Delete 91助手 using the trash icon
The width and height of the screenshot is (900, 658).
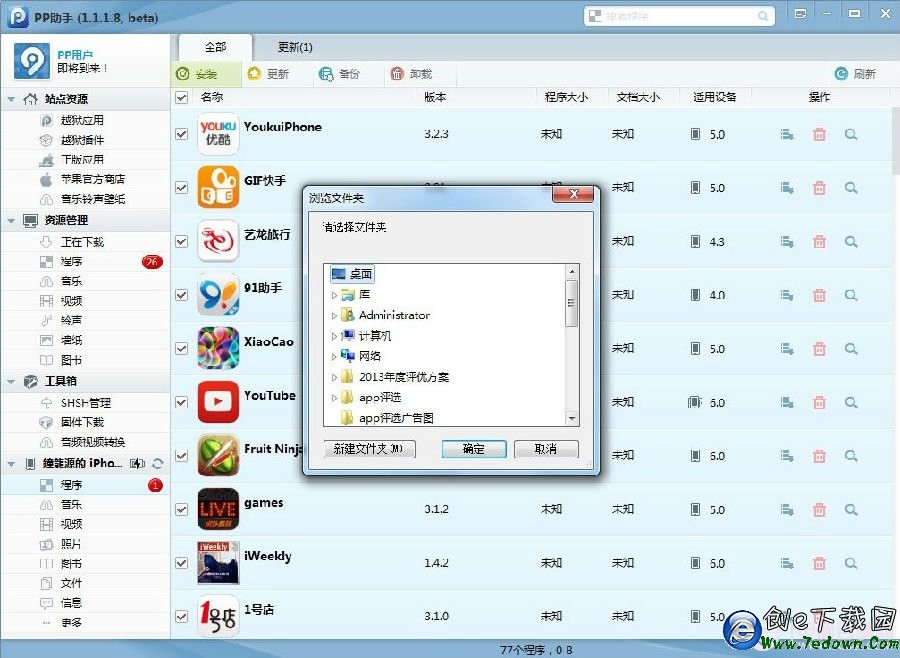pos(819,295)
